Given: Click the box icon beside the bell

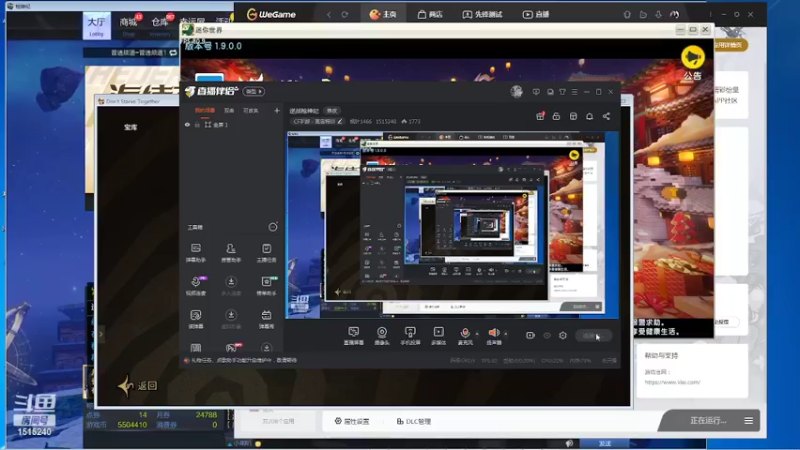Looking at the screenshot, I should pyautogui.click(x=573, y=116).
